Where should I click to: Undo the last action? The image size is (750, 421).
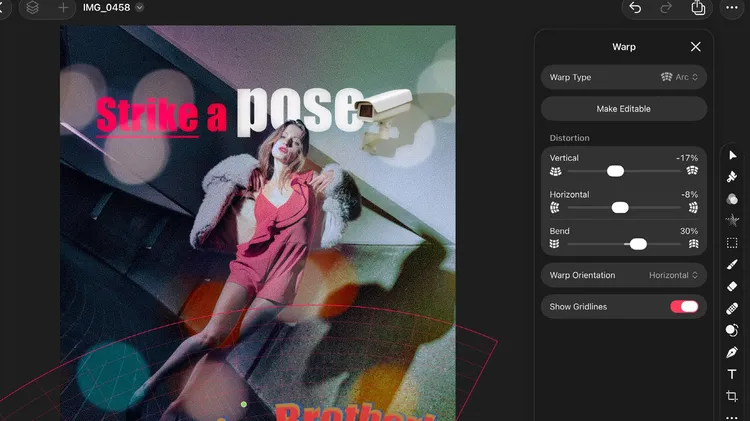[634, 8]
